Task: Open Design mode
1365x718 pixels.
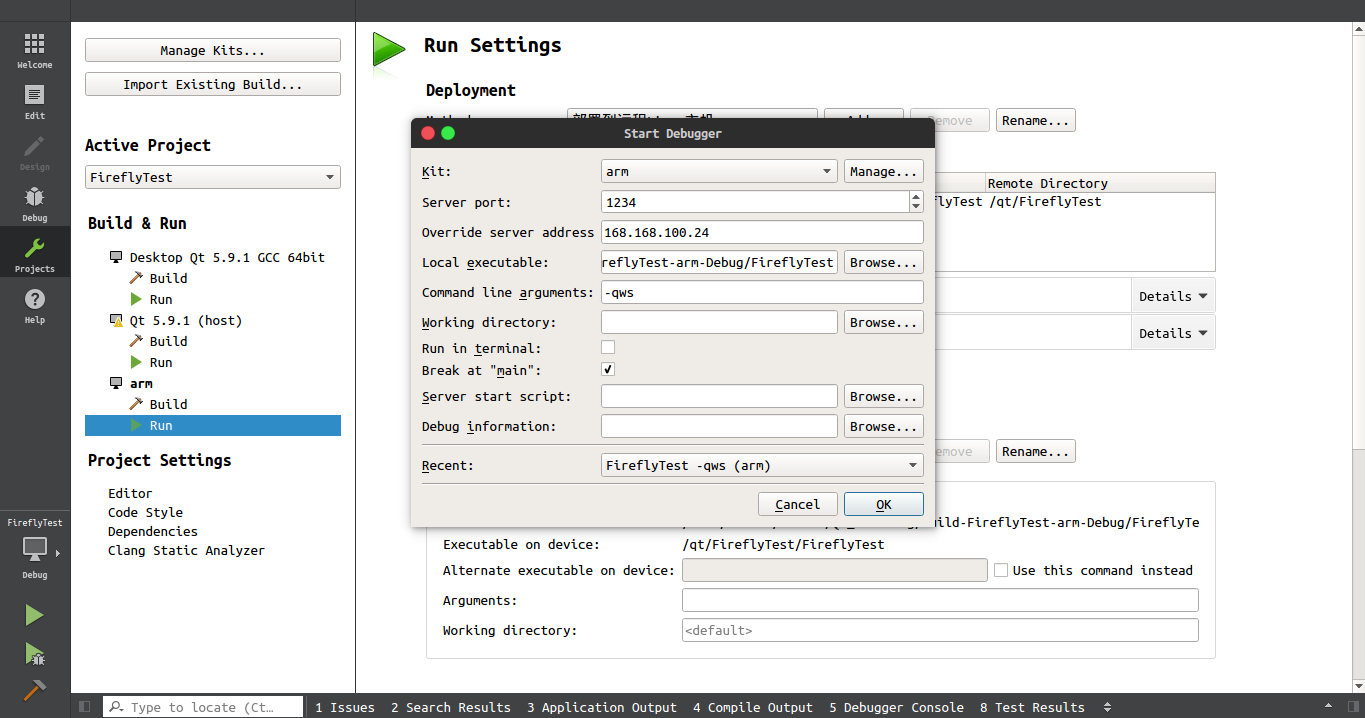Action: tap(35, 153)
